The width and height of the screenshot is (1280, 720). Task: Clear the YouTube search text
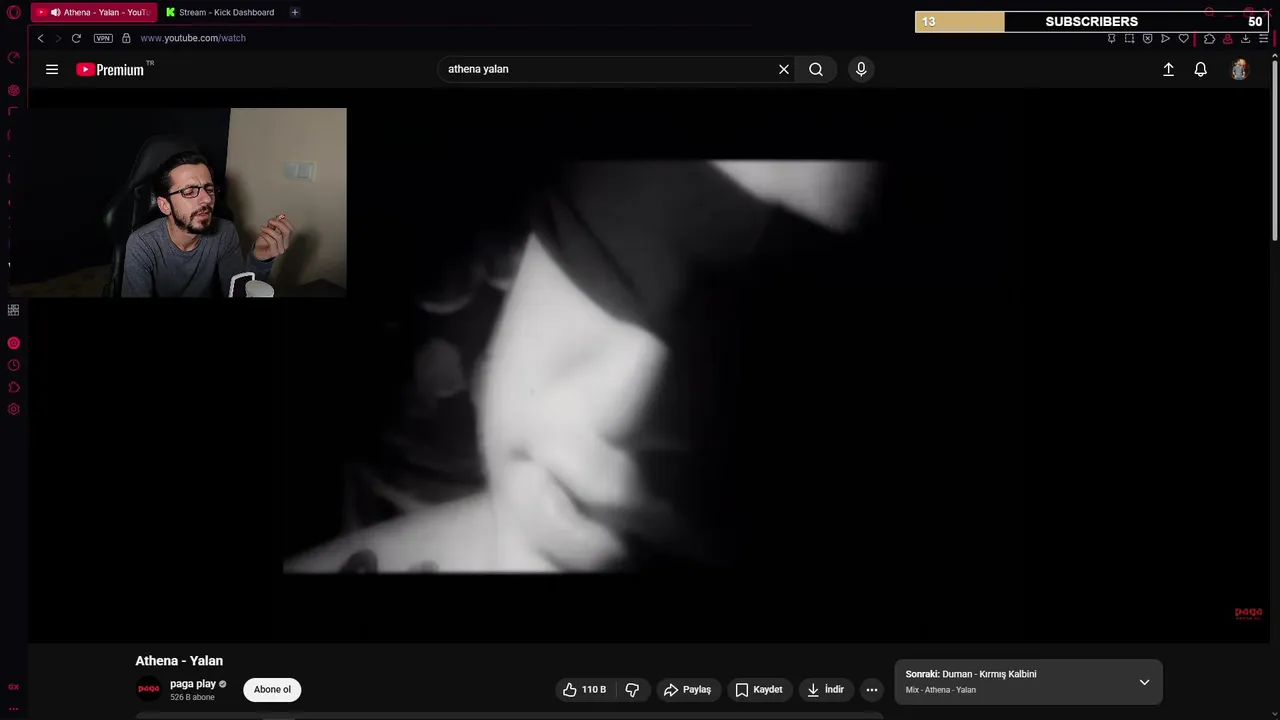[x=784, y=69]
